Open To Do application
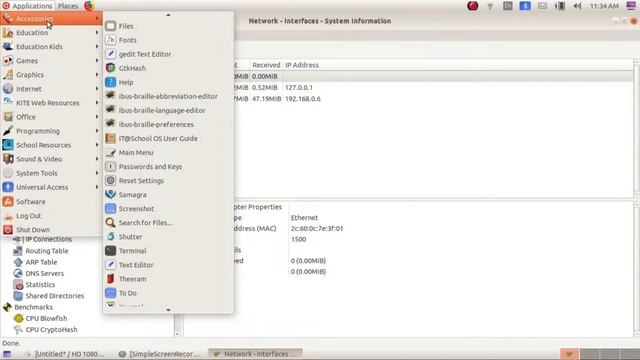The image size is (640, 360). coord(168,293)
